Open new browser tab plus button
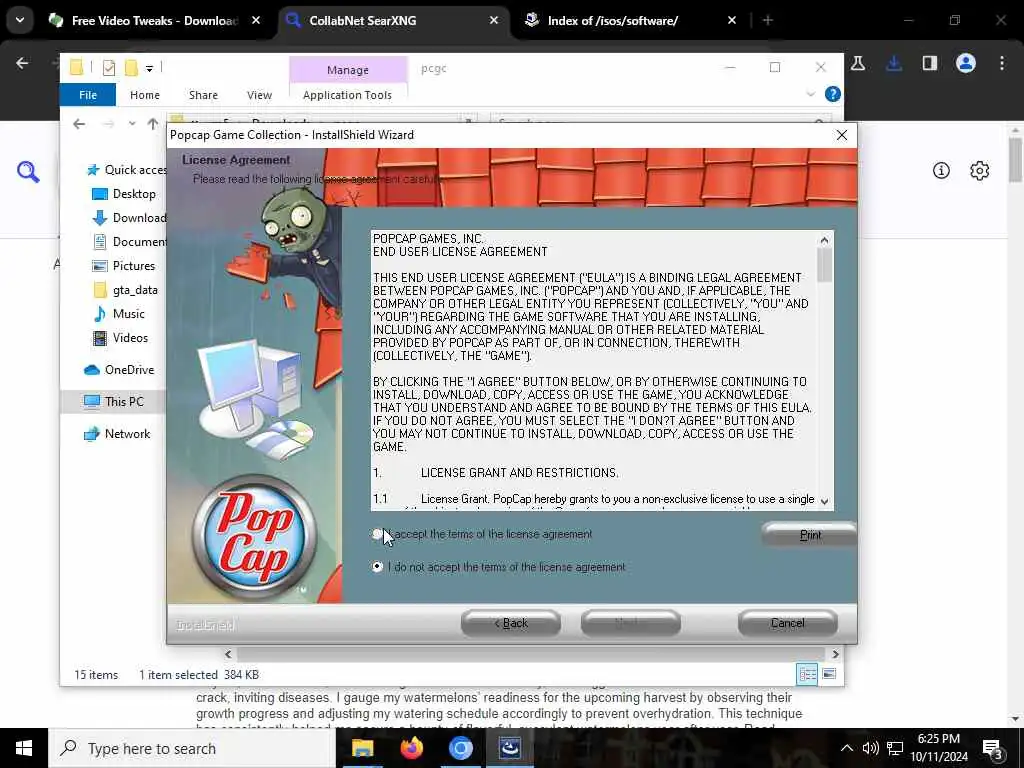This screenshot has height=768, width=1024. 768,21
